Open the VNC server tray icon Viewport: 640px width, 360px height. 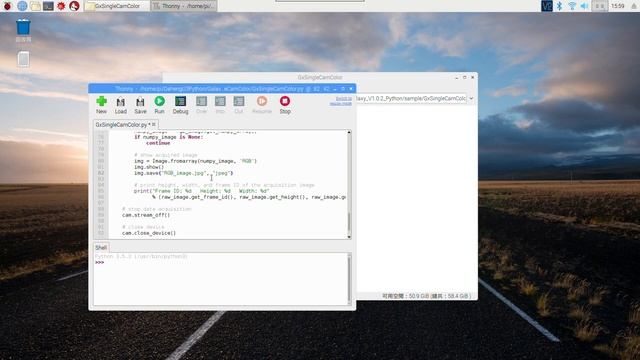pyautogui.click(x=547, y=6)
